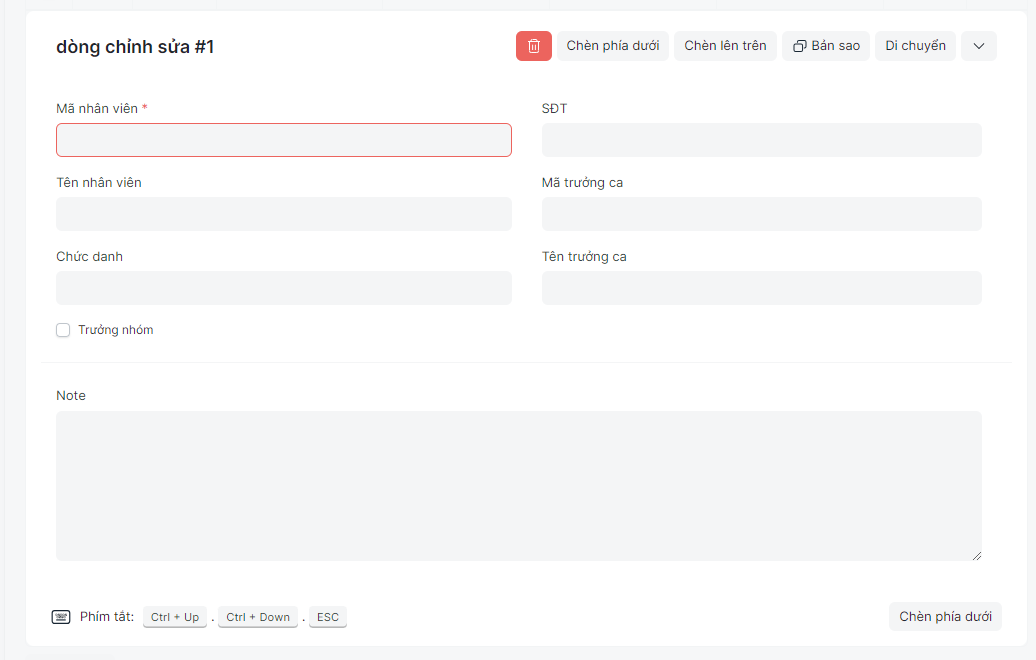Click the Tên trưởng ca field
Screen dimensions: 1036x660
click(x=761, y=288)
